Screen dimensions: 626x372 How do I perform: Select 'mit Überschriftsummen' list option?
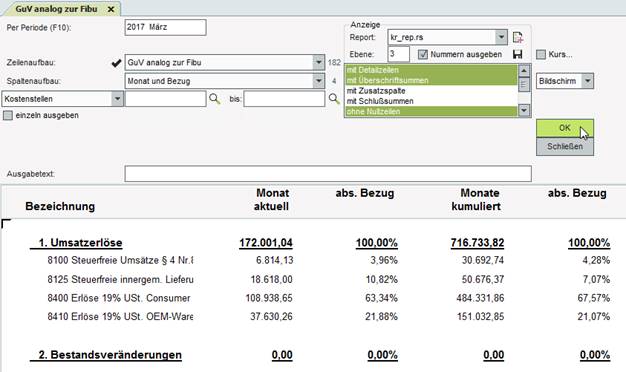pos(432,80)
